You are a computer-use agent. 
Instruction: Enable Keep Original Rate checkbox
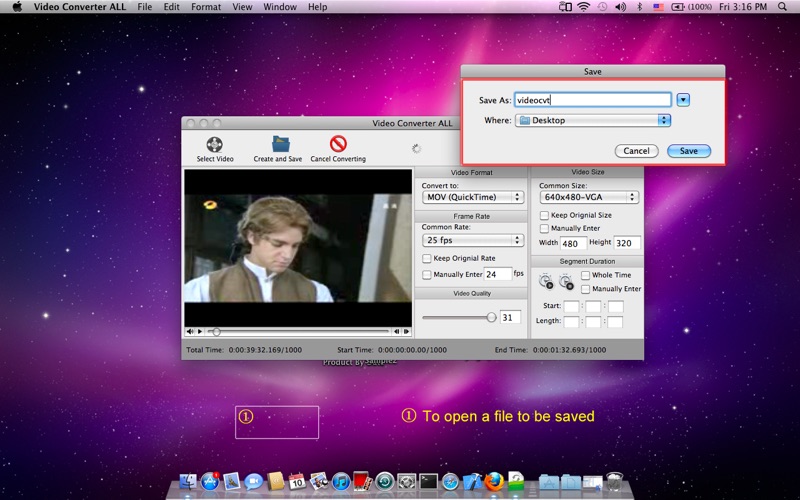pyautogui.click(x=427, y=258)
